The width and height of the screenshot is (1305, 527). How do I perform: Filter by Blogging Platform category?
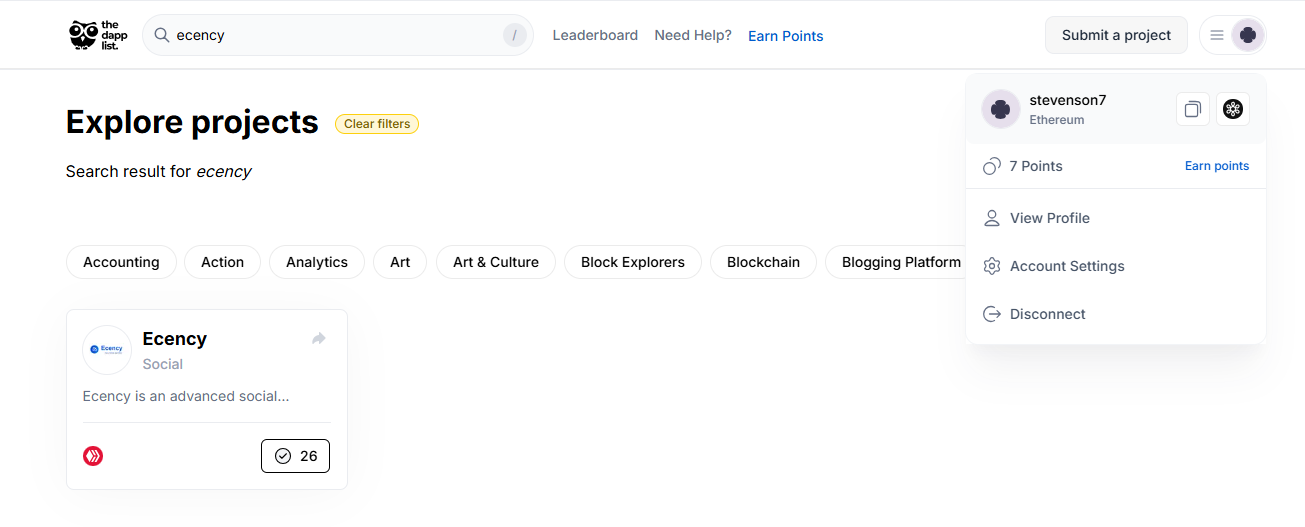(896, 262)
